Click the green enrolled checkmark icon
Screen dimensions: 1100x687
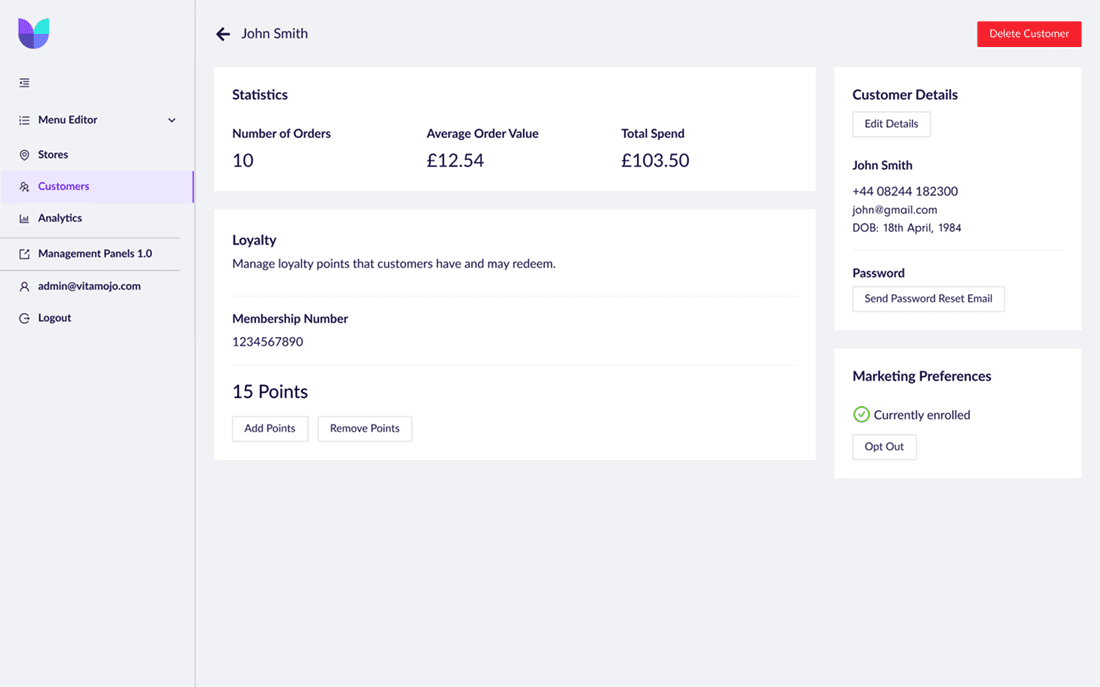[861, 415]
